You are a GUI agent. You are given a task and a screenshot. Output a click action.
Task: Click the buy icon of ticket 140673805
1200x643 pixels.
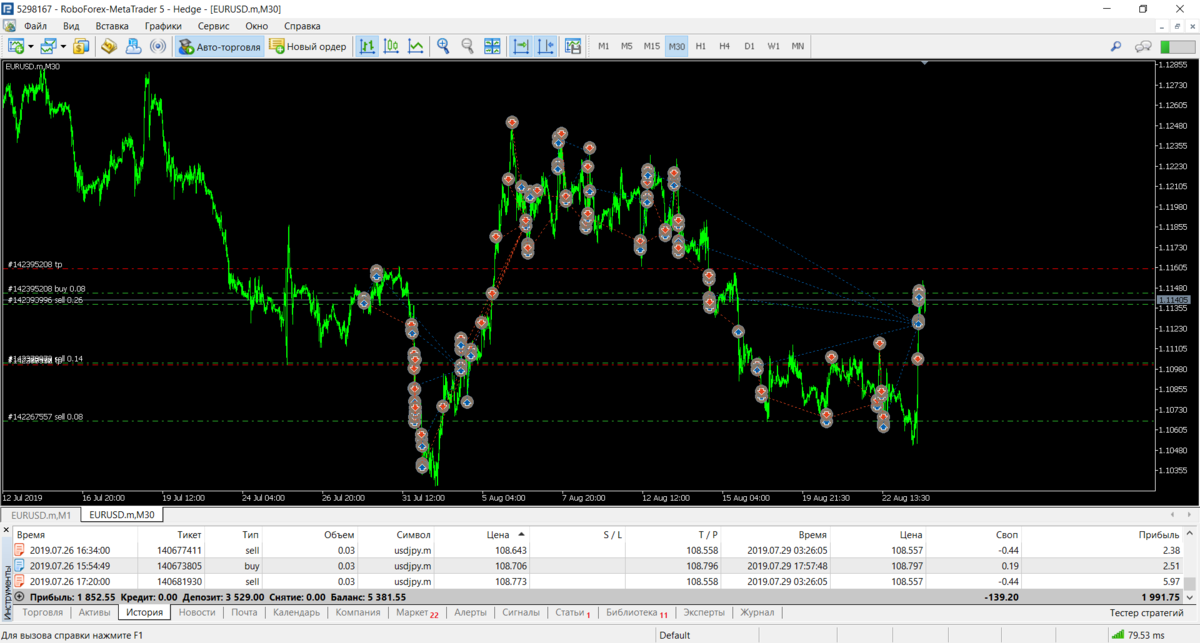[19, 565]
